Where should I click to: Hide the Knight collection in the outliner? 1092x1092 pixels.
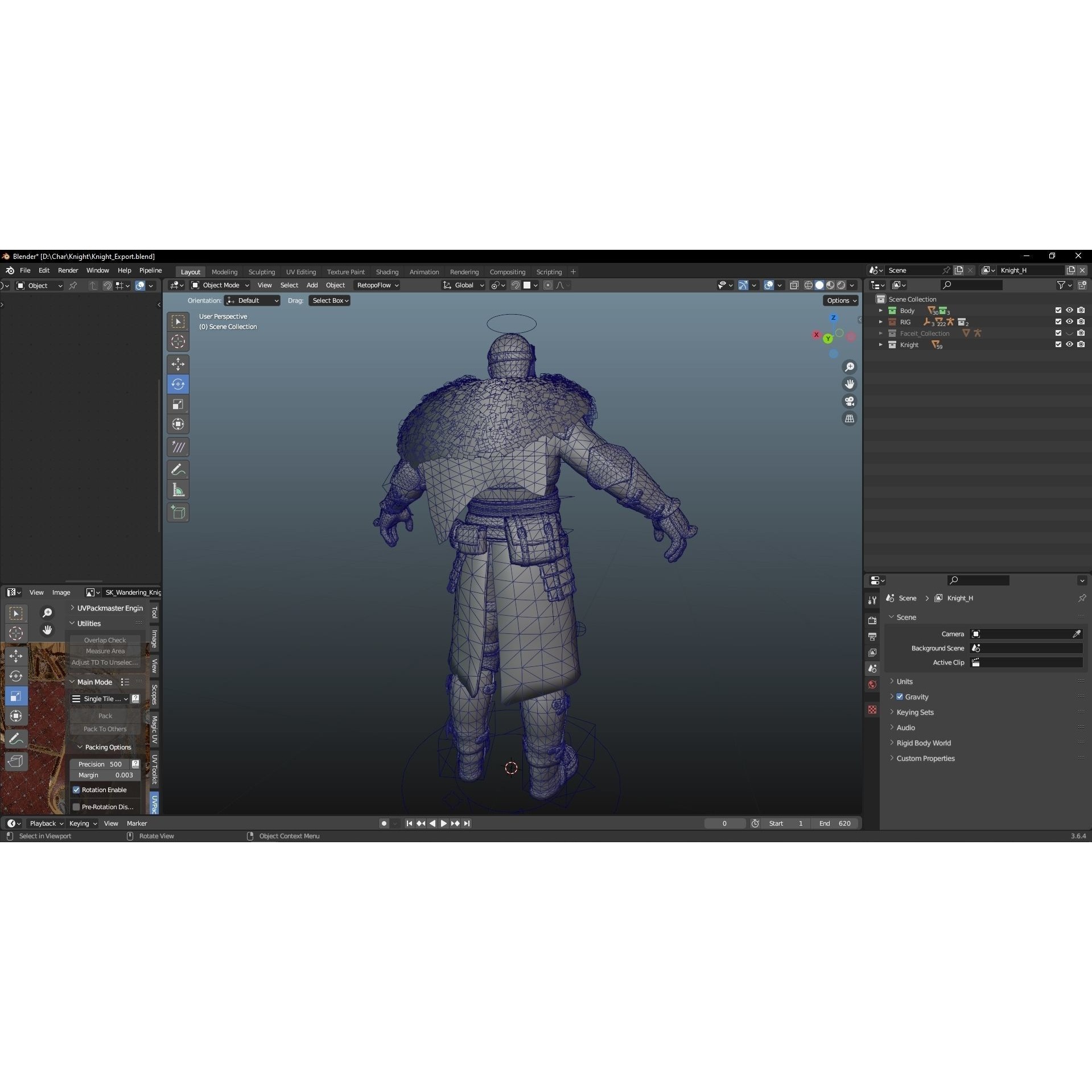pyautogui.click(x=1069, y=344)
